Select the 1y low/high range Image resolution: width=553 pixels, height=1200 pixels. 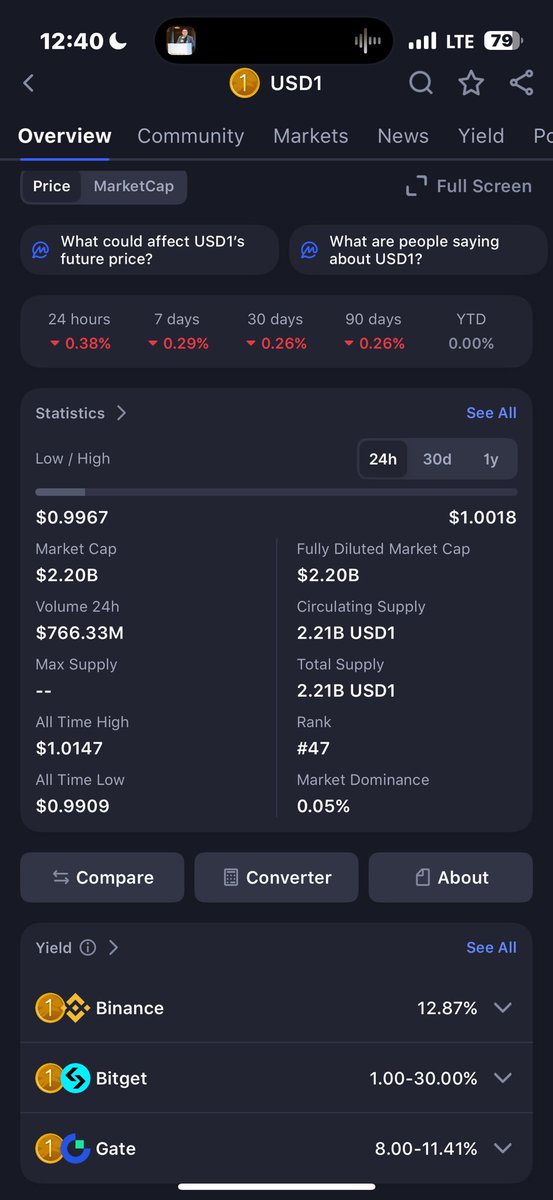click(x=490, y=459)
